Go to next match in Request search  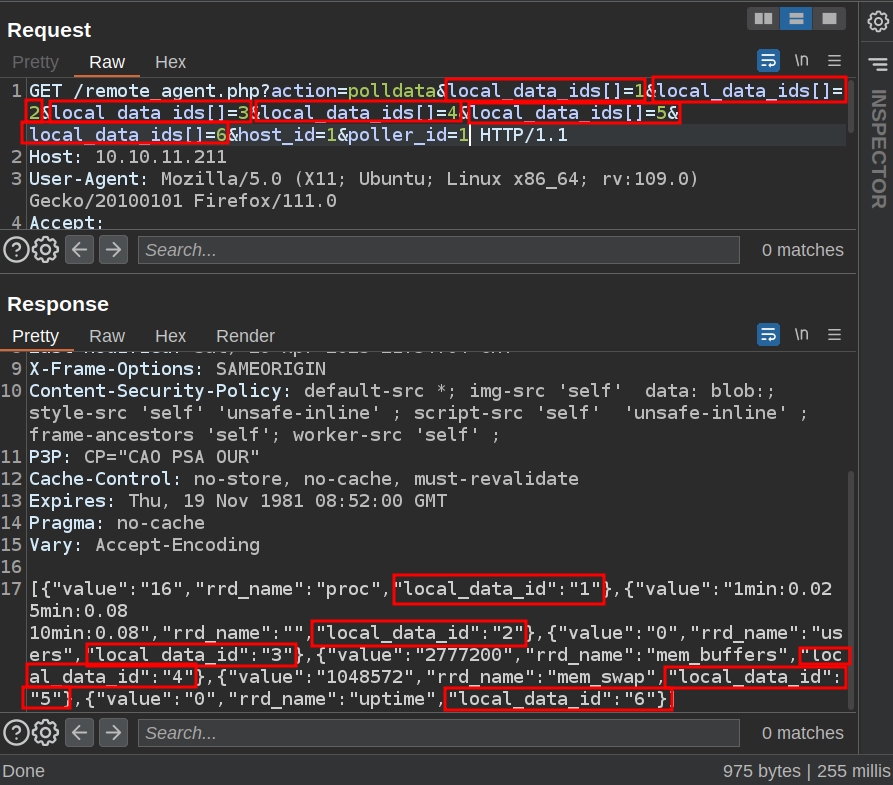(113, 249)
